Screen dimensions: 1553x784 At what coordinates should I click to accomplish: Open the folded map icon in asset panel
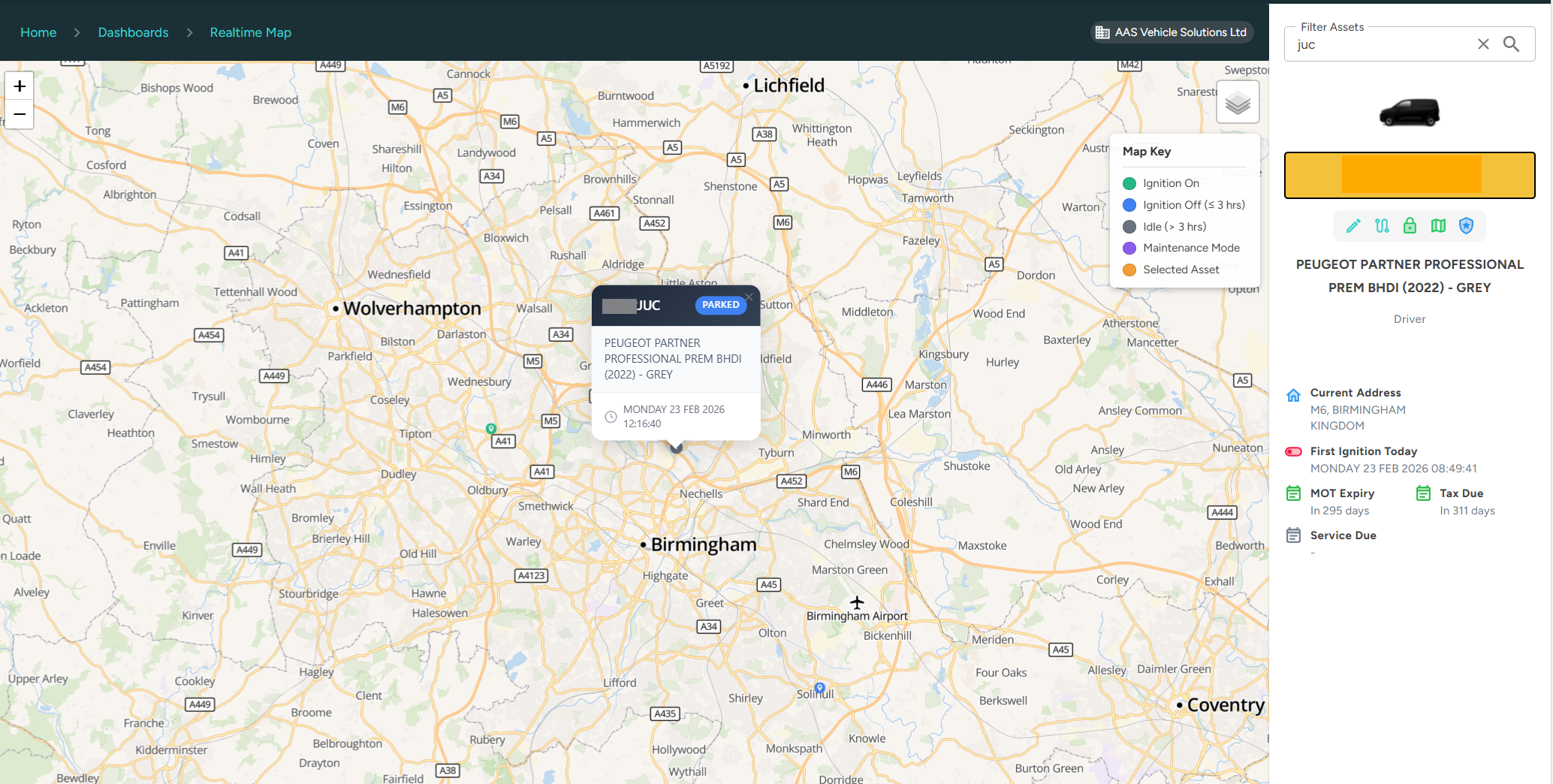tap(1438, 226)
